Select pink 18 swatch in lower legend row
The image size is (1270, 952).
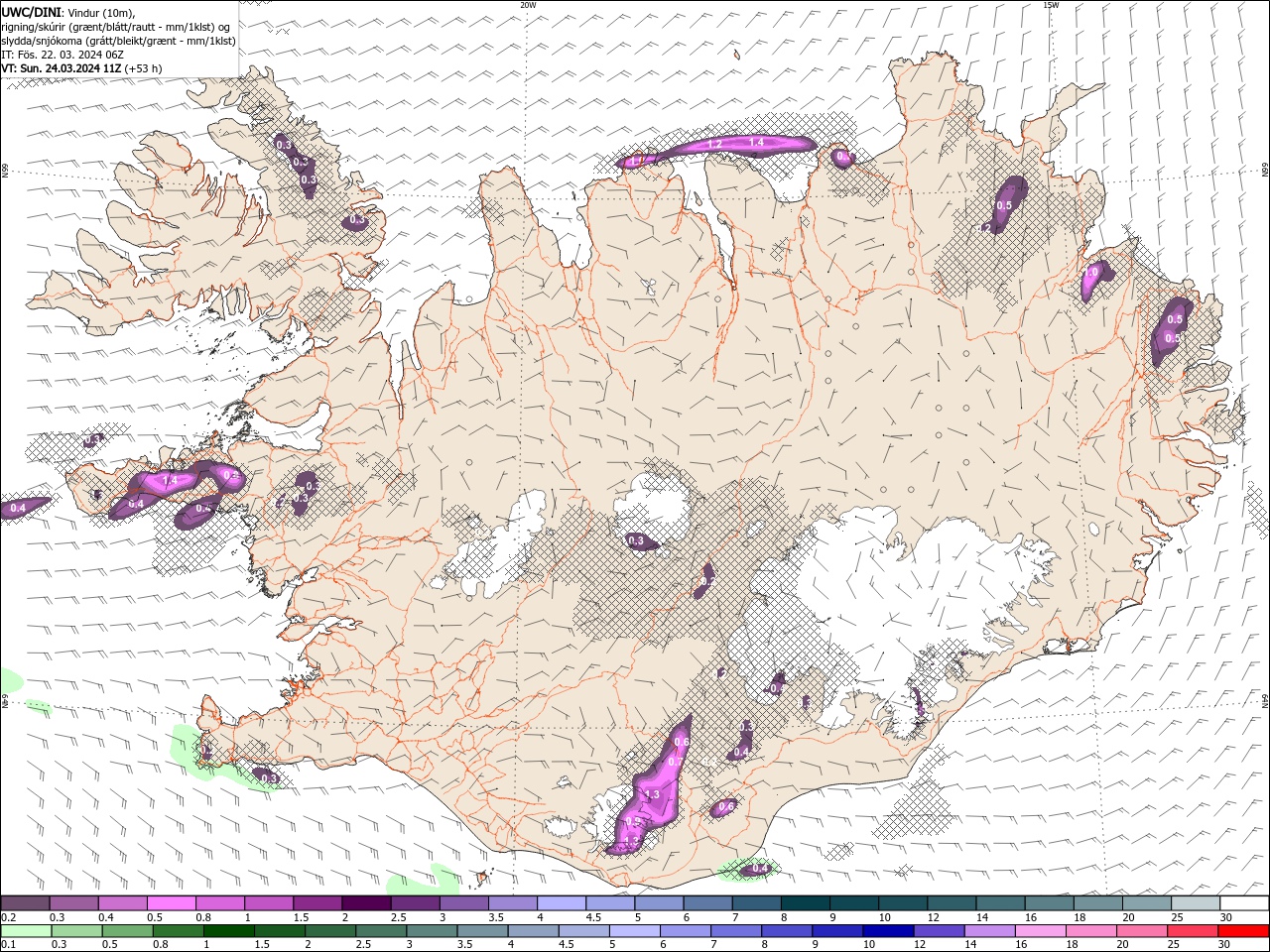click(1090, 931)
